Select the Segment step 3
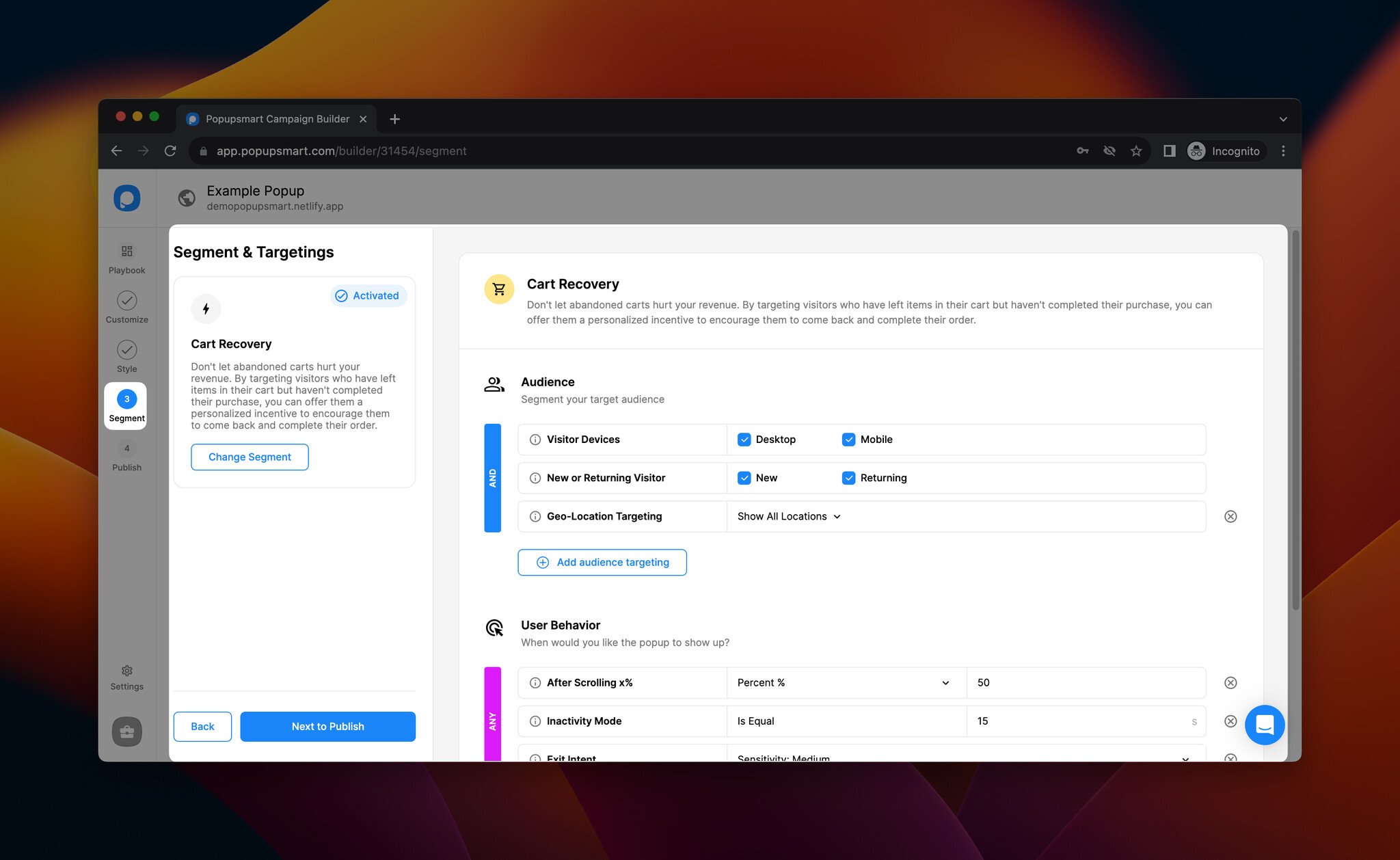This screenshot has width=1400, height=860. (x=126, y=406)
